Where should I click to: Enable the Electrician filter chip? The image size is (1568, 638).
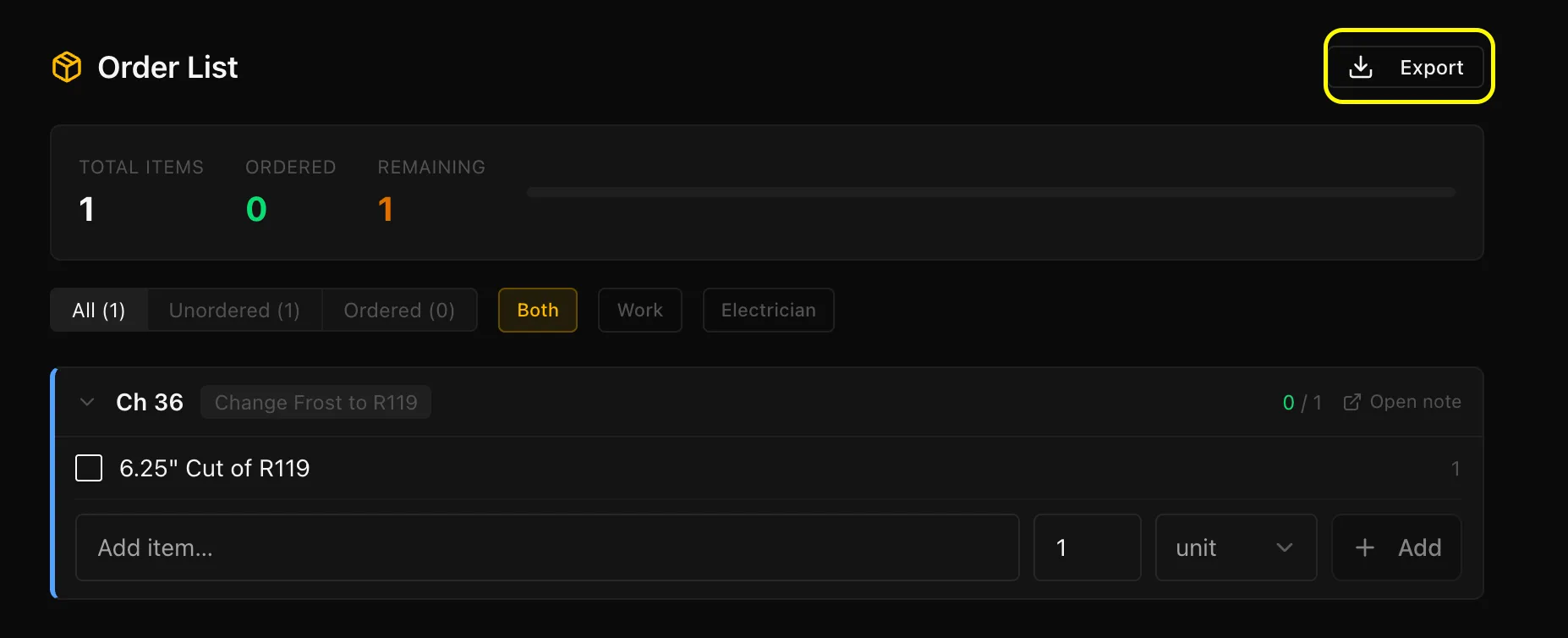(x=768, y=311)
